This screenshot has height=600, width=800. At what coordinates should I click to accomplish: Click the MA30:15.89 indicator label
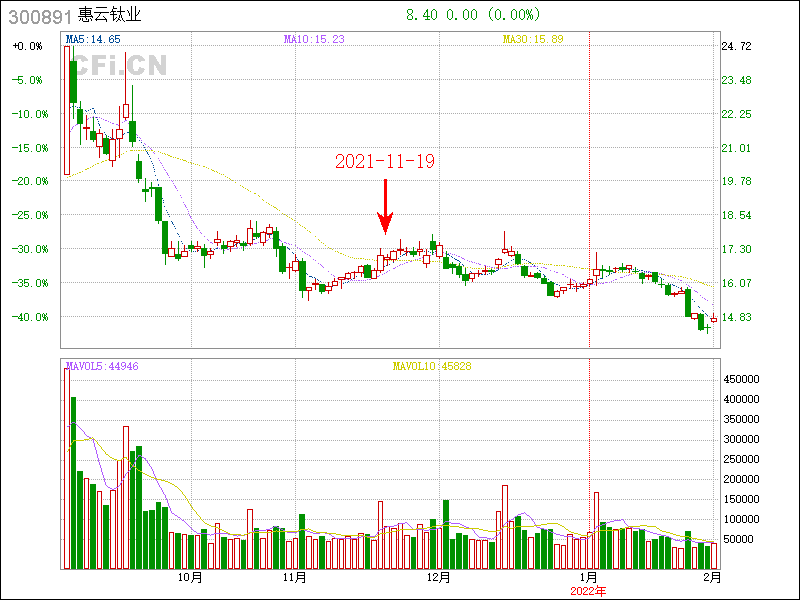coord(532,39)
